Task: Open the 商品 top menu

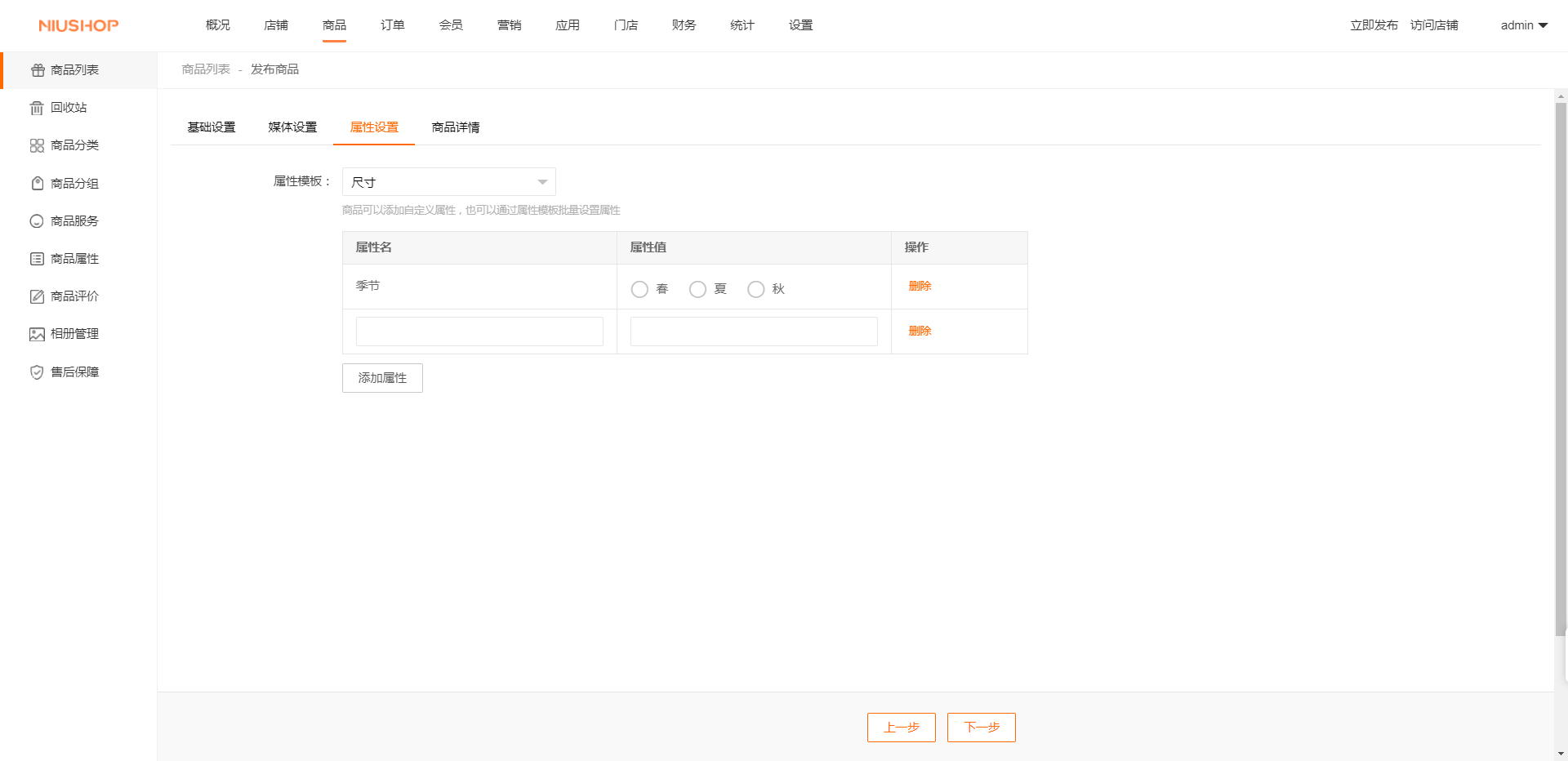Action: (x=334, y=25)
